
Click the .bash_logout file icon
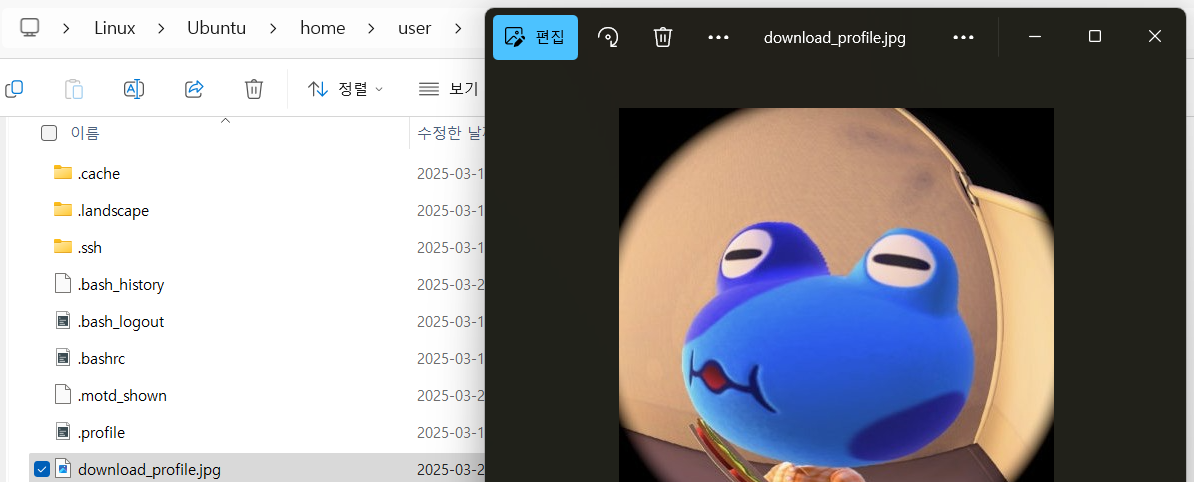(x=62, y=321)
